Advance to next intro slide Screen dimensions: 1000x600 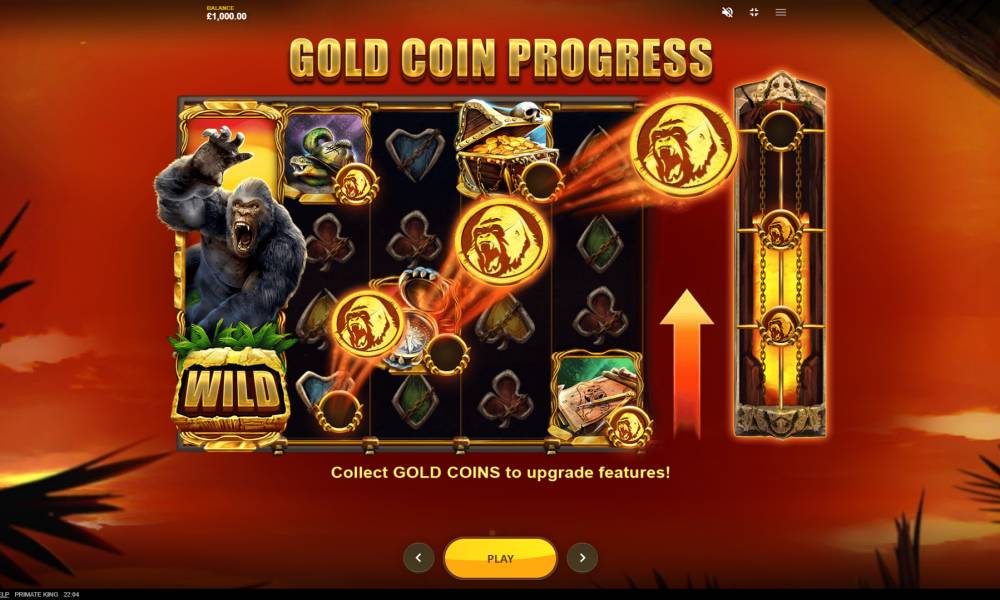(x=582, y=558)
